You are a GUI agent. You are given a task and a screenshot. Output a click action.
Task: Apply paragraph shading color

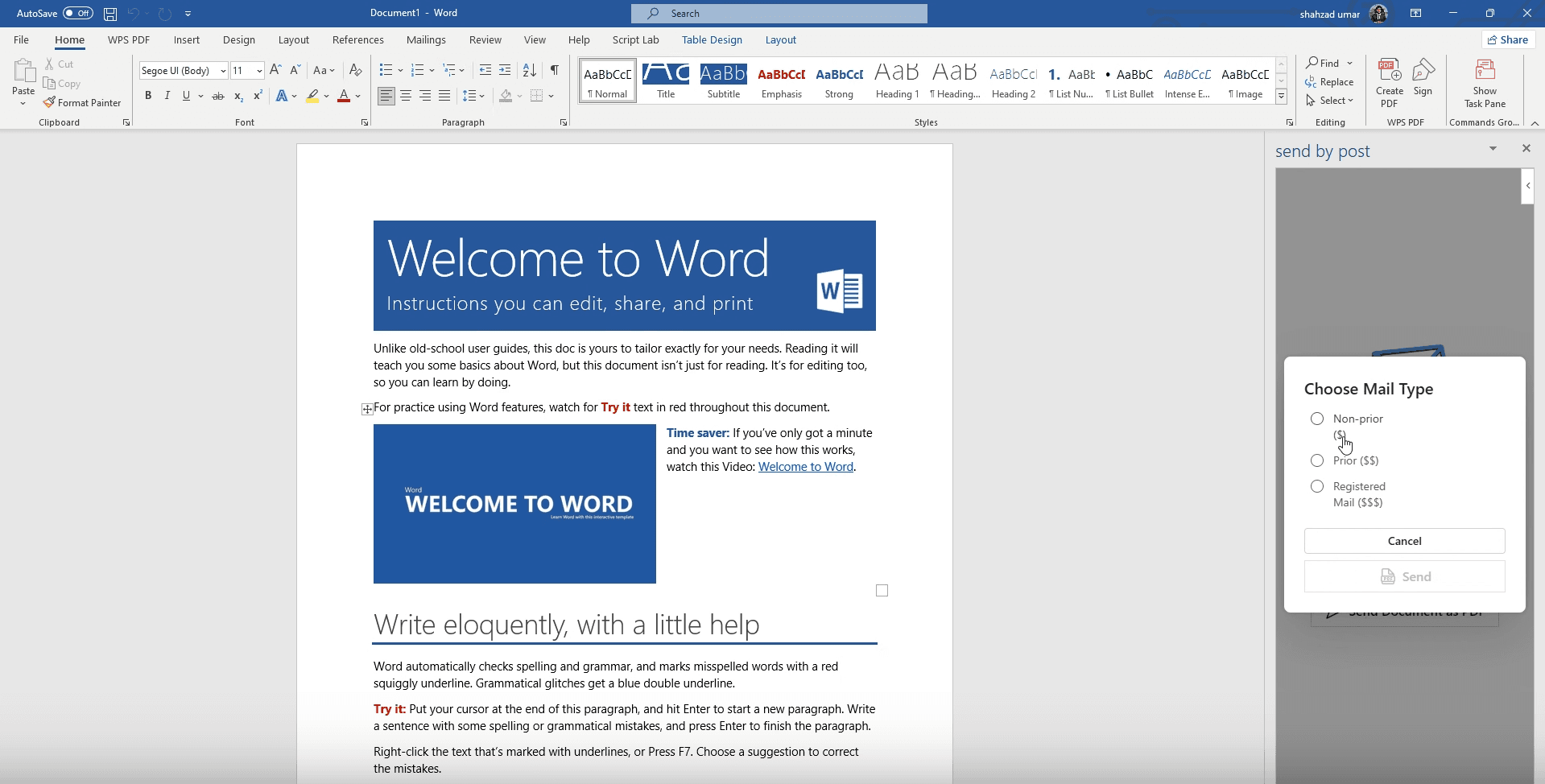(x=506, y=96)
